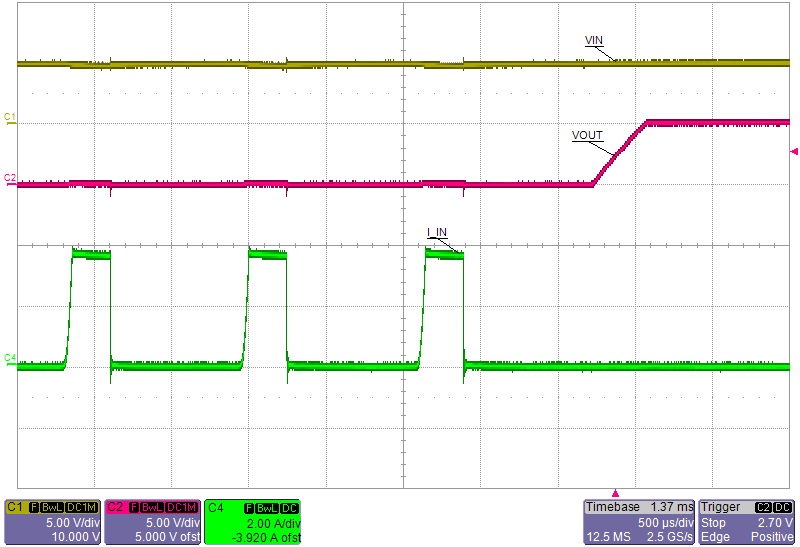Select the pink trigger delay triangle below the grid
This screenshot has width=800, height=547.
coord(615,493)
